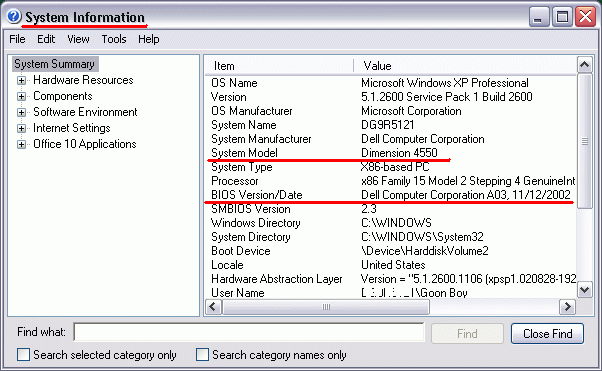Maximize the System Information window
Viewport: 602px width, 371px height.
(562, 17)
